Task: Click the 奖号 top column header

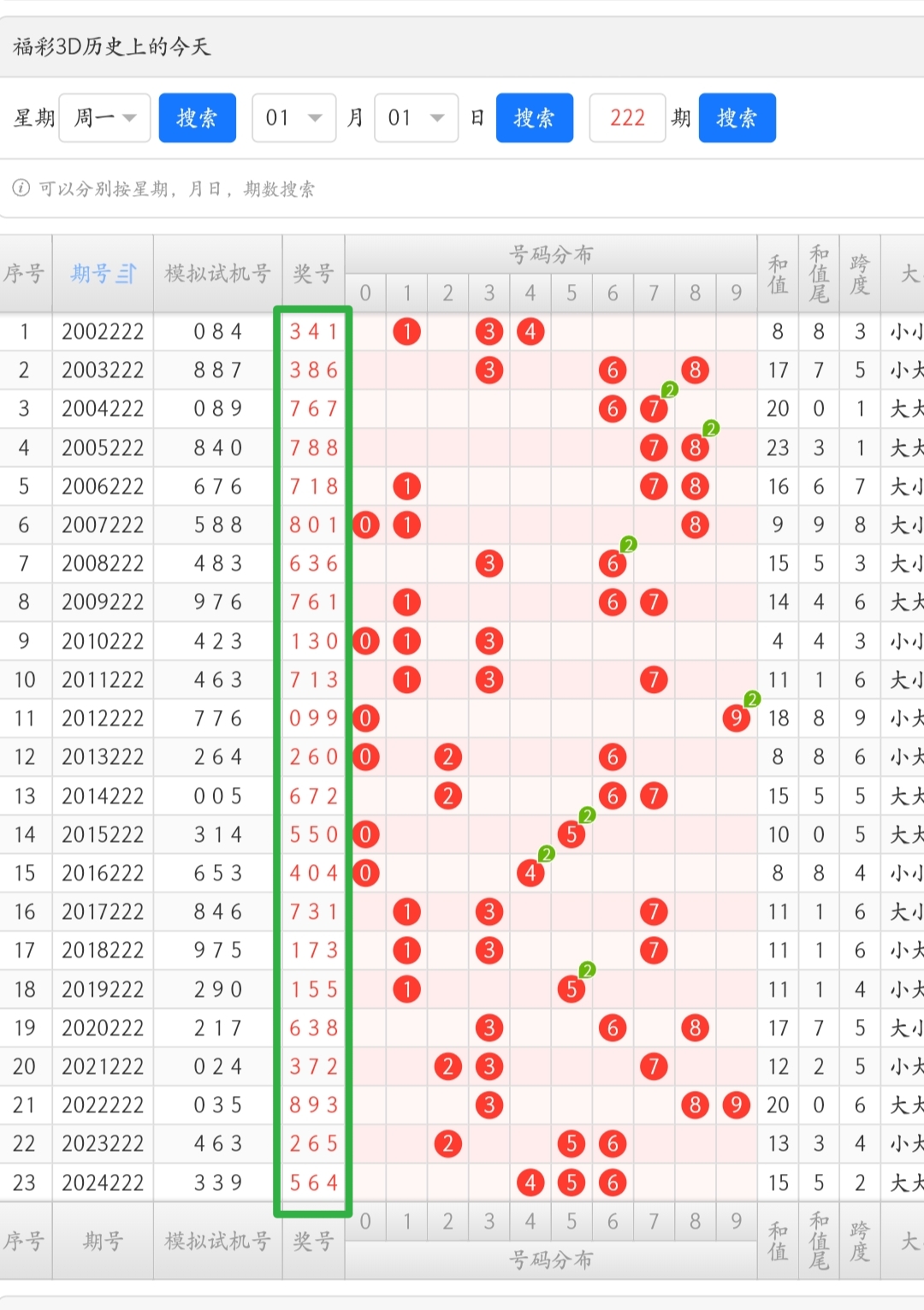Action: point(313,274)
